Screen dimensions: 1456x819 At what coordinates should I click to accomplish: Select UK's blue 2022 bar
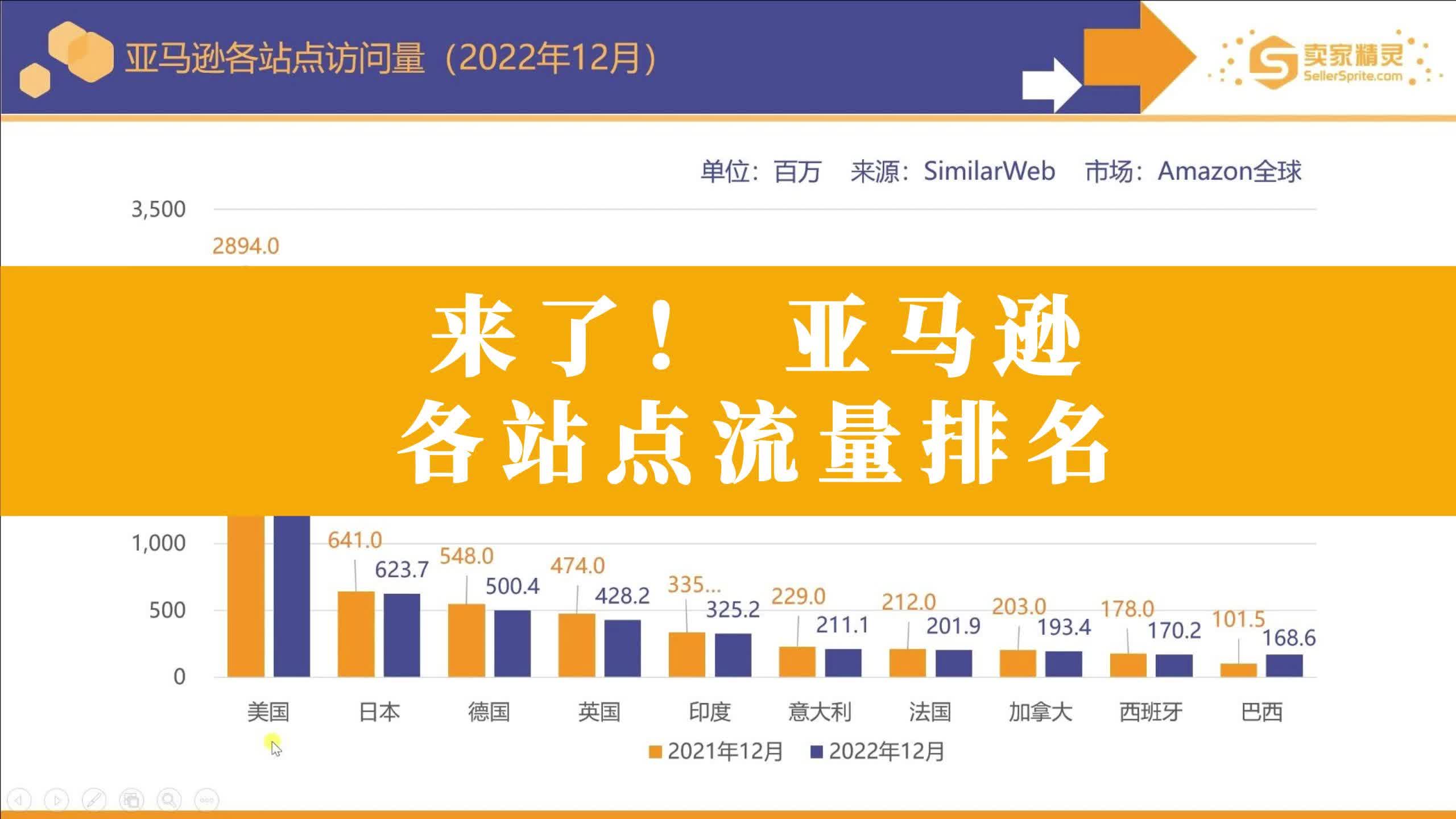622,648
